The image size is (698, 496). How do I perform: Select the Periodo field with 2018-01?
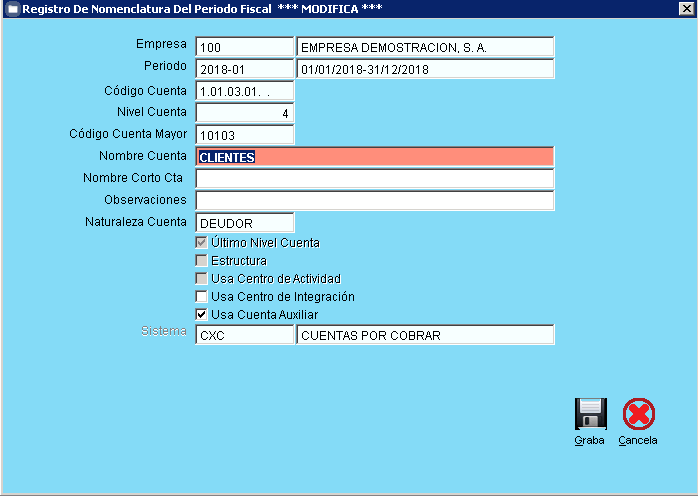point(244,69)
